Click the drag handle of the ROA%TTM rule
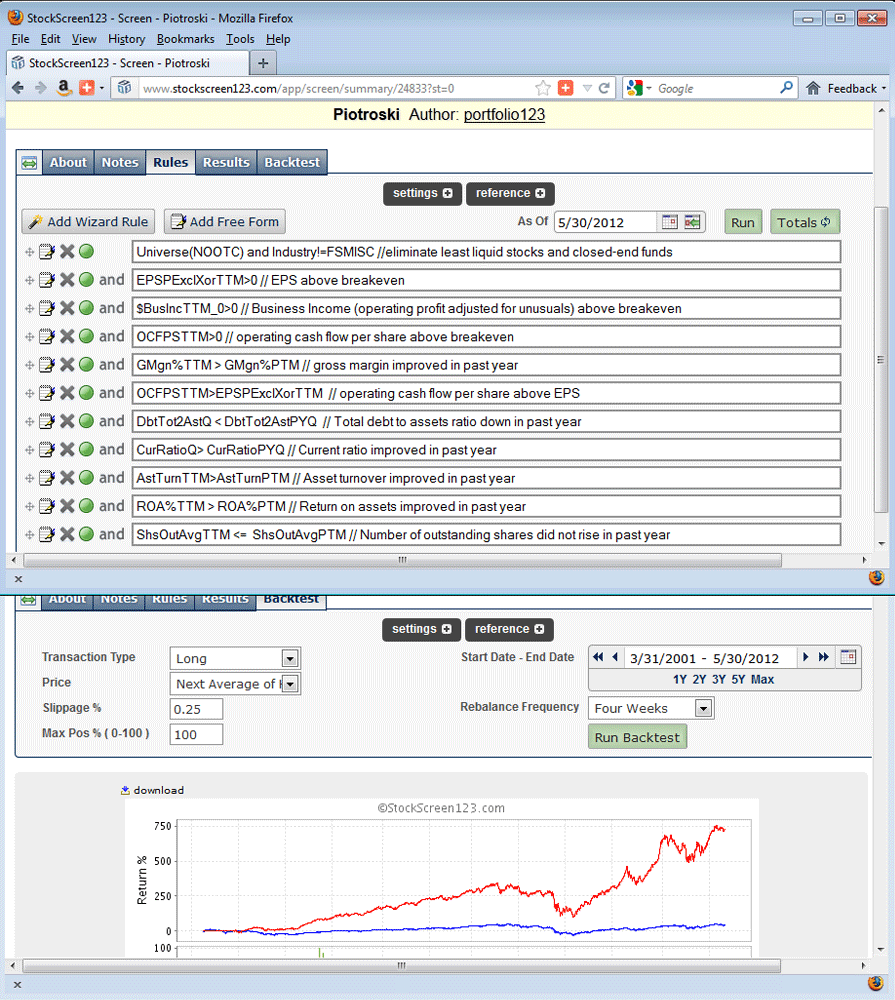This screenshot has height=1000, width=895. click(x=30, y=506)
